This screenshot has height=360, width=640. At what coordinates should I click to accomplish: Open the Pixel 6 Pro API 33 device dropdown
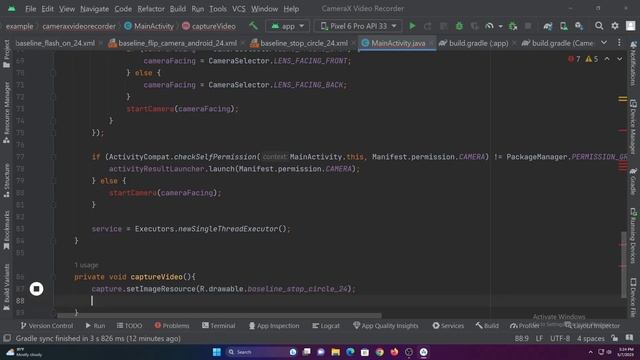tap(358, 26)
